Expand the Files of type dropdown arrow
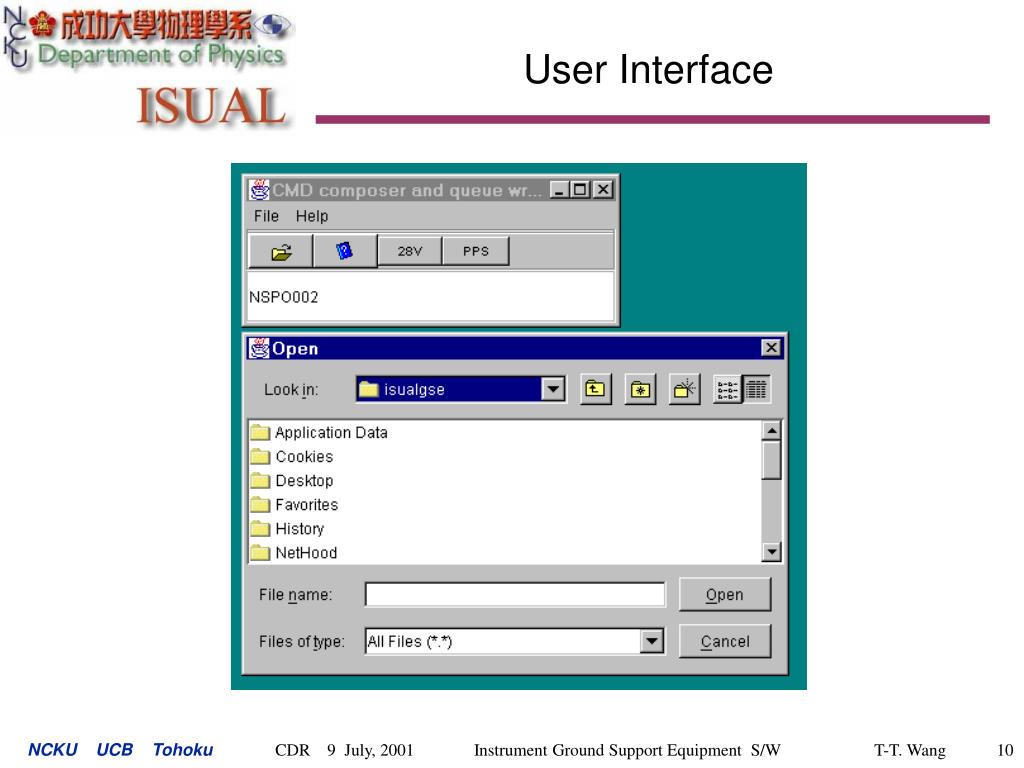1024x768 pixels. pyautogui.click(x=652, y=641)
